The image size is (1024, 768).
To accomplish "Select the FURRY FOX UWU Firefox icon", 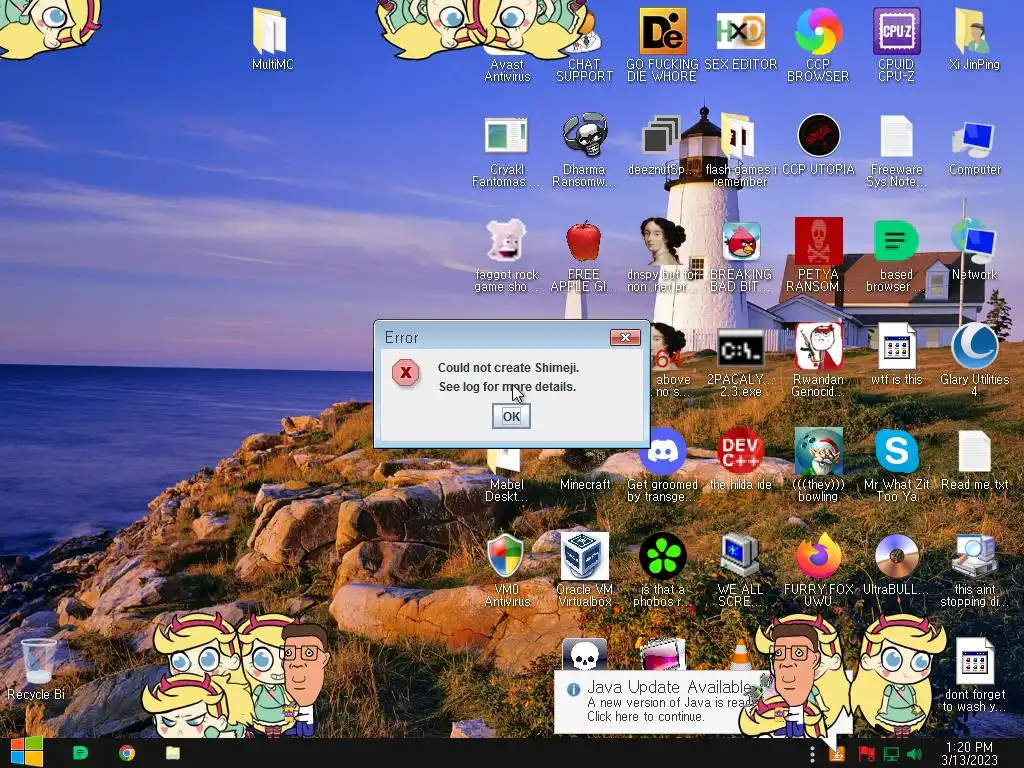I will (x=818, y=556).
